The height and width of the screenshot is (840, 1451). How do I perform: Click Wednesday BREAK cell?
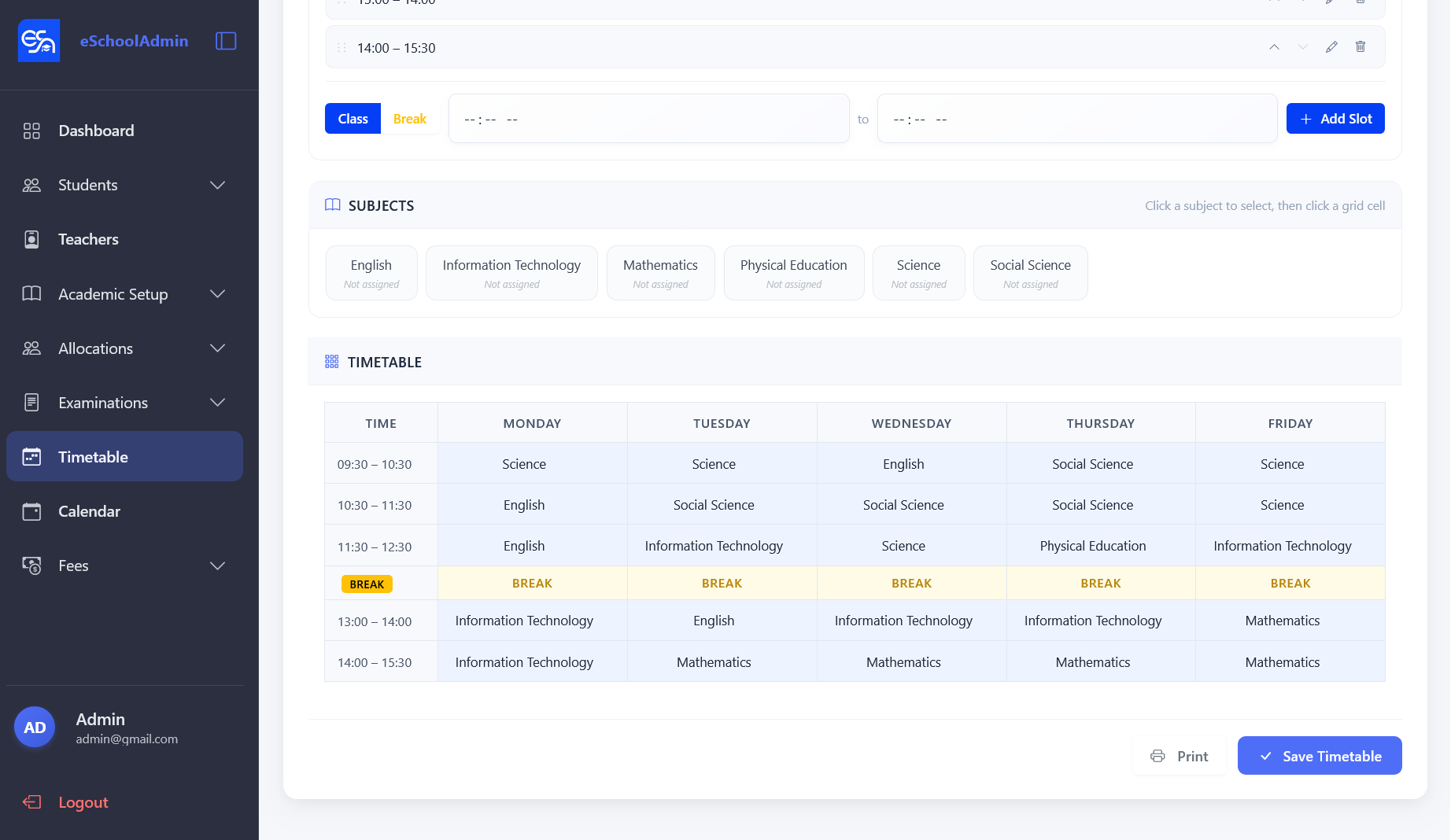(911, 584)
